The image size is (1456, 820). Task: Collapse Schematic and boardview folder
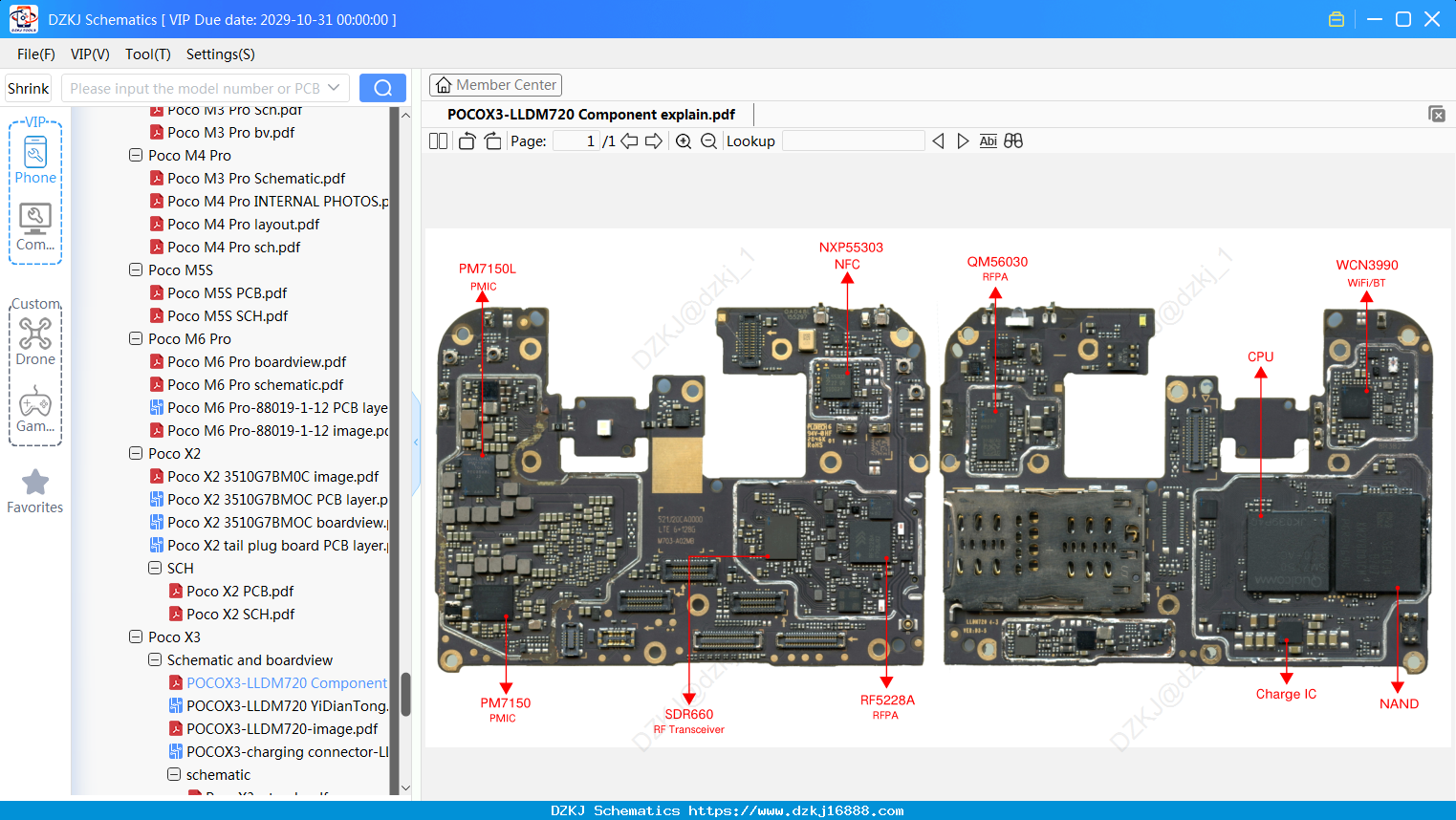click(155, 659)
